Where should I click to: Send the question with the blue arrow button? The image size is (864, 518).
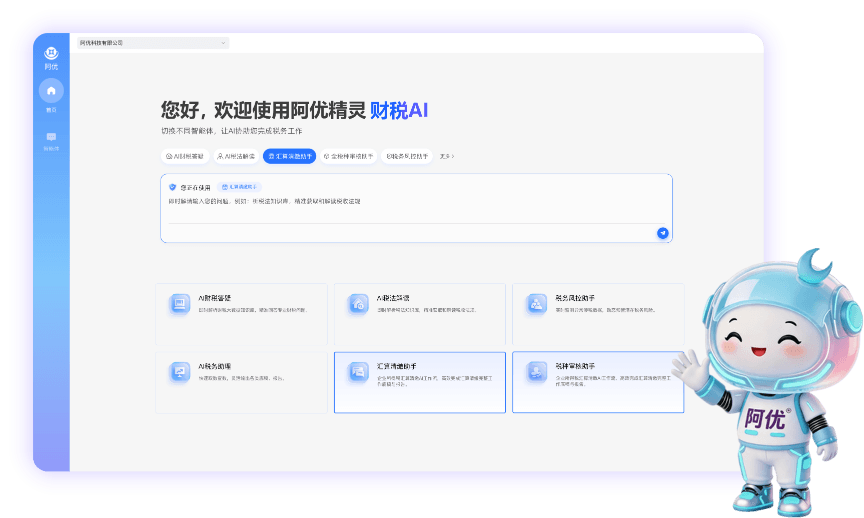(x=662, y=233)
